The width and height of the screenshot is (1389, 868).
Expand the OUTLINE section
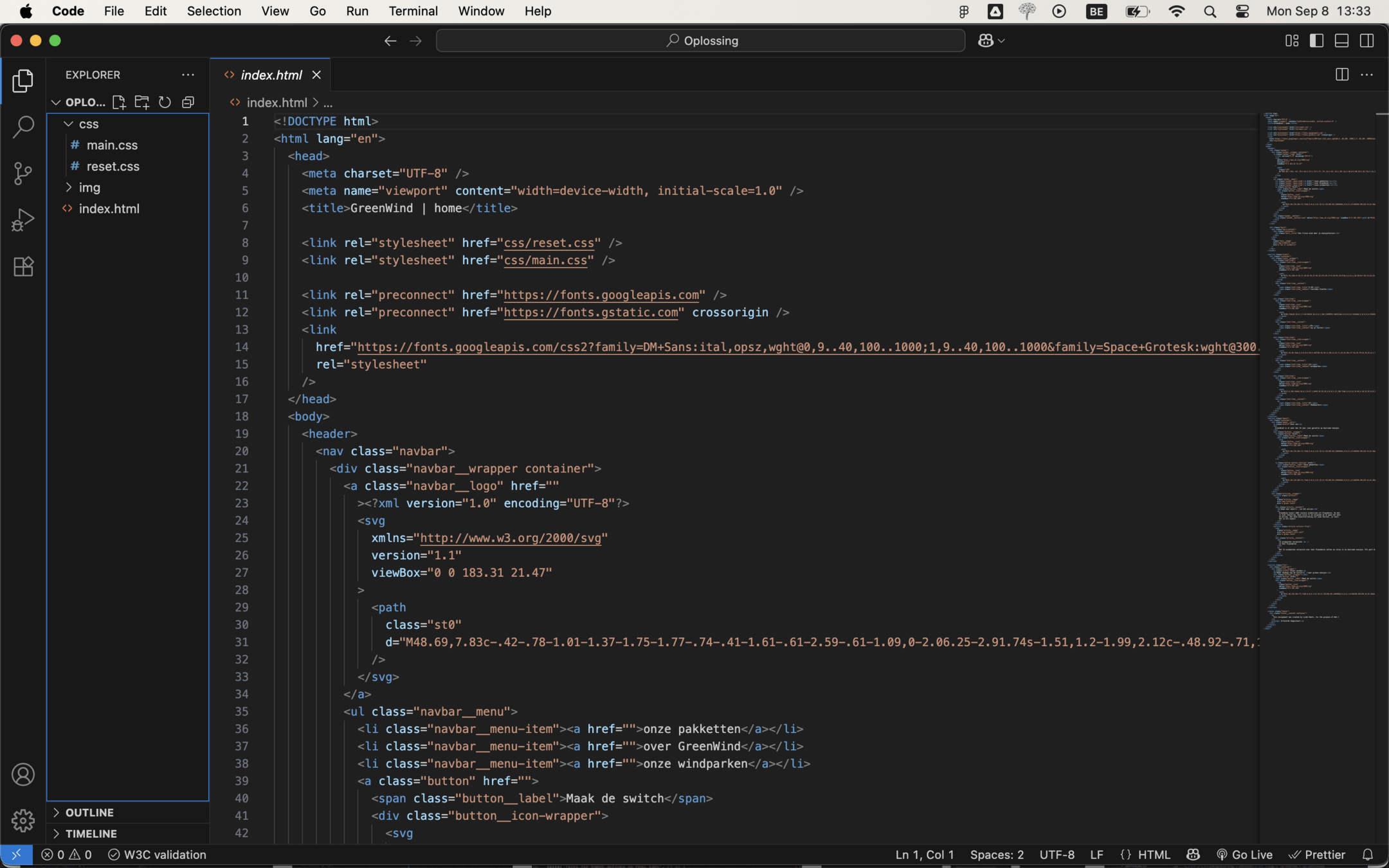coord(89,813)
